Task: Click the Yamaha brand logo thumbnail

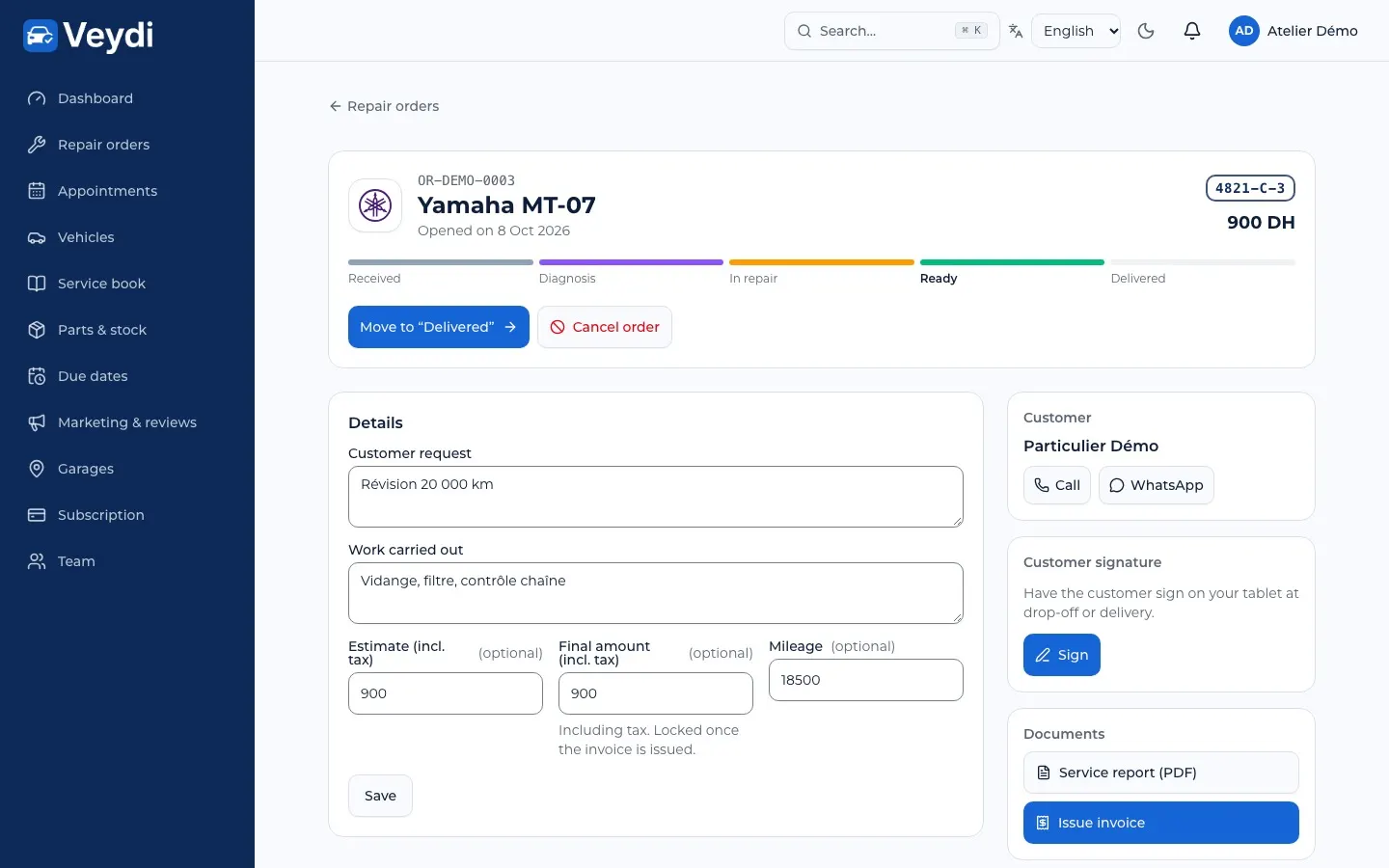Action: coord(375,205)
